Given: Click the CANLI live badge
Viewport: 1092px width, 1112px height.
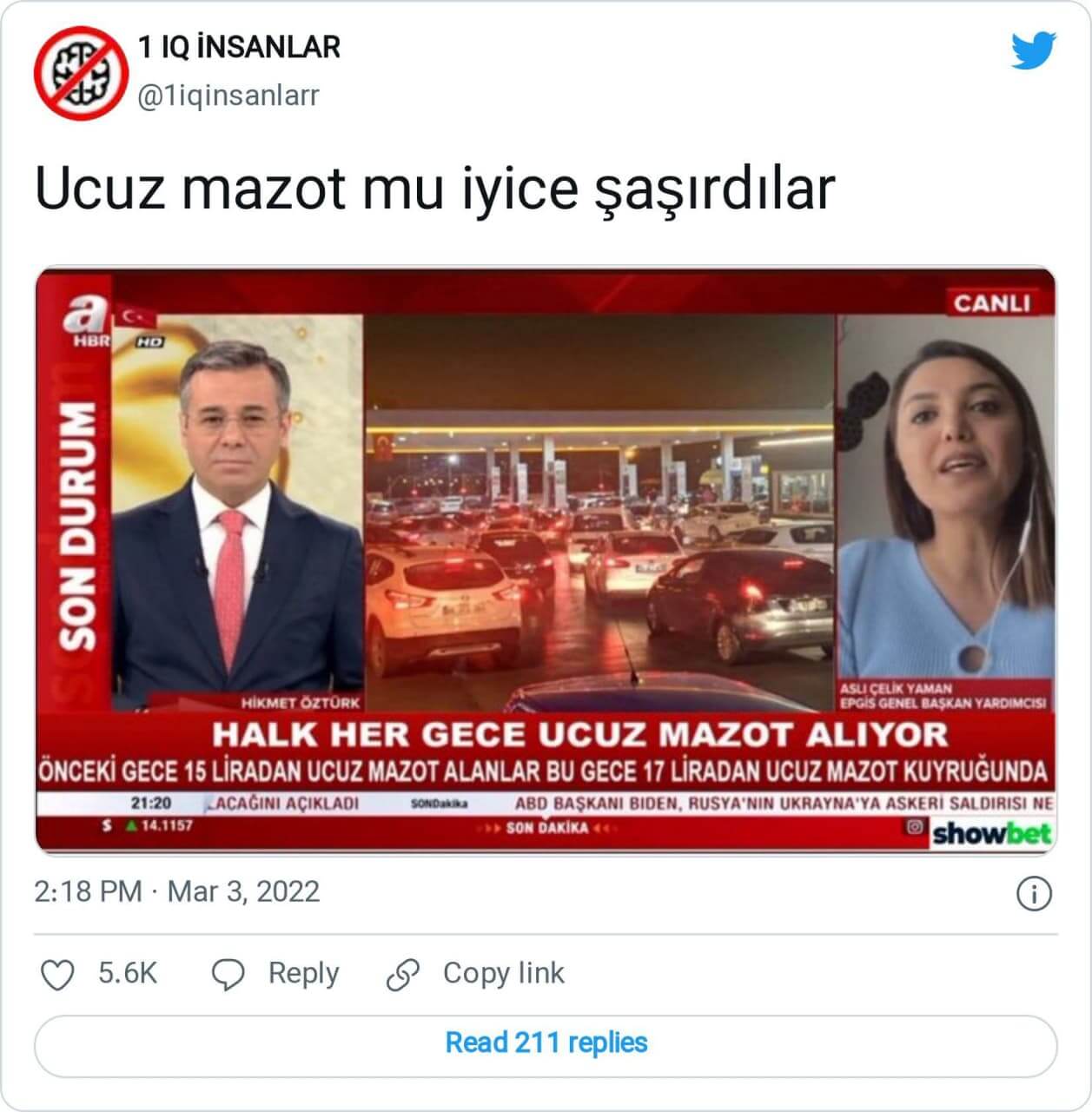Looking at the screenshot, I should (991, 303).
